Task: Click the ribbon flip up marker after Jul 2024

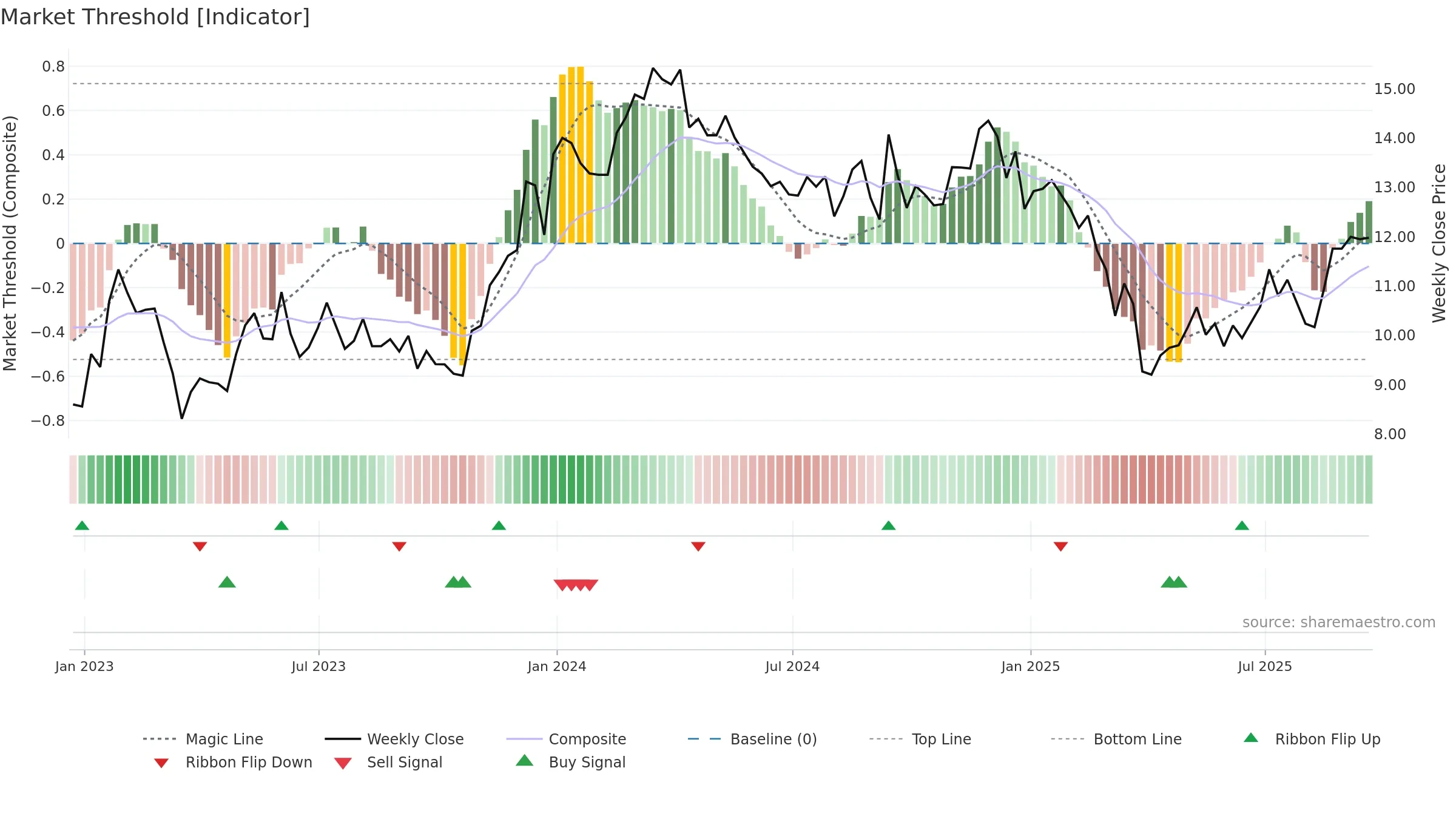Action: click(889, 525)
